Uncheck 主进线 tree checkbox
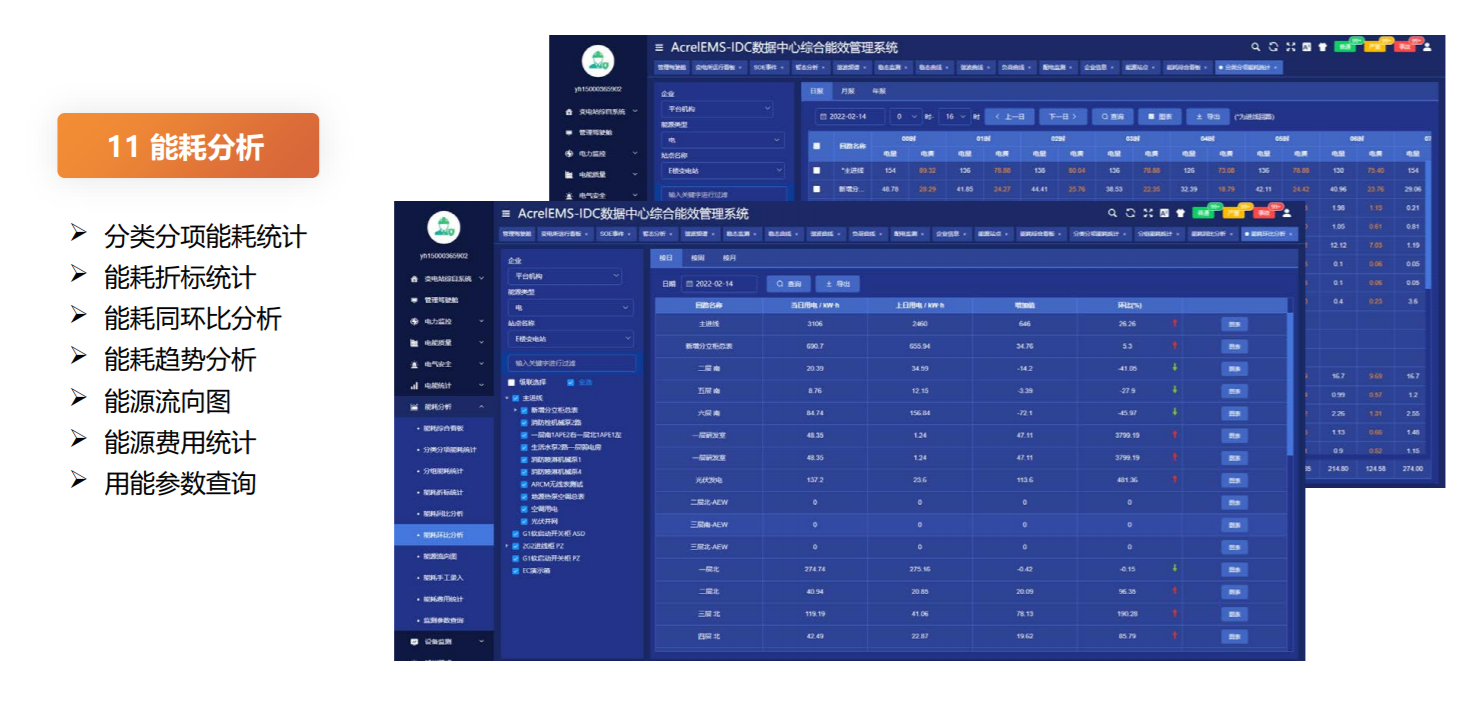Image resolution: width=1475 pixels, height=714 pixels. pos(516,398)
